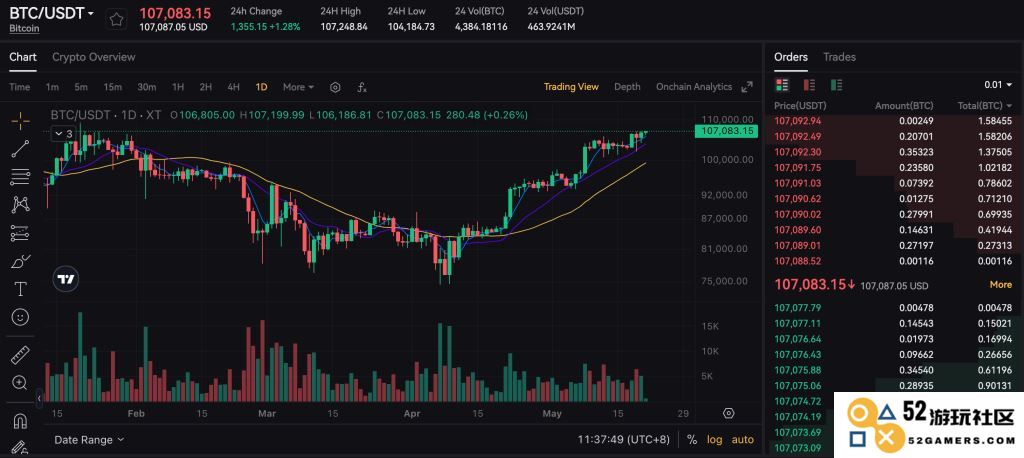Open chart settings hexagon icon
The image size is (1024, 458).
click(335, 87)
